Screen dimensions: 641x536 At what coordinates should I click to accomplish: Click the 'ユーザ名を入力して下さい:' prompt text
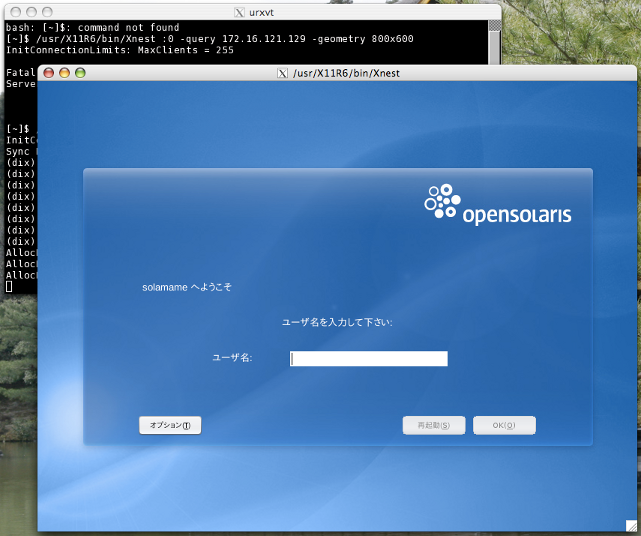[337, 323]
